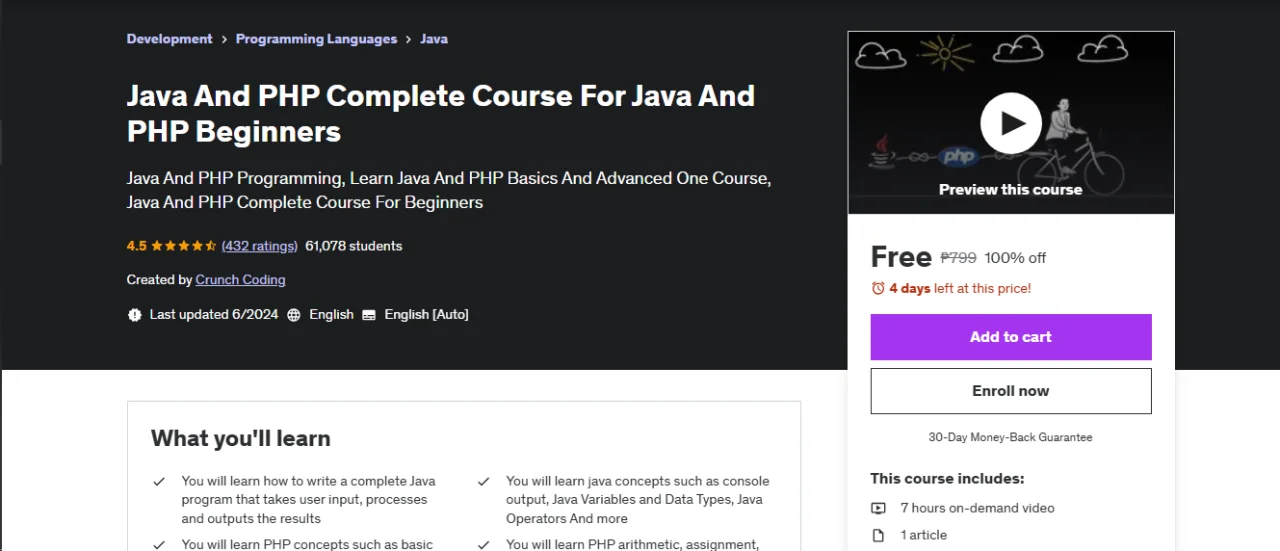Click the article document icon

click(878, 535)
